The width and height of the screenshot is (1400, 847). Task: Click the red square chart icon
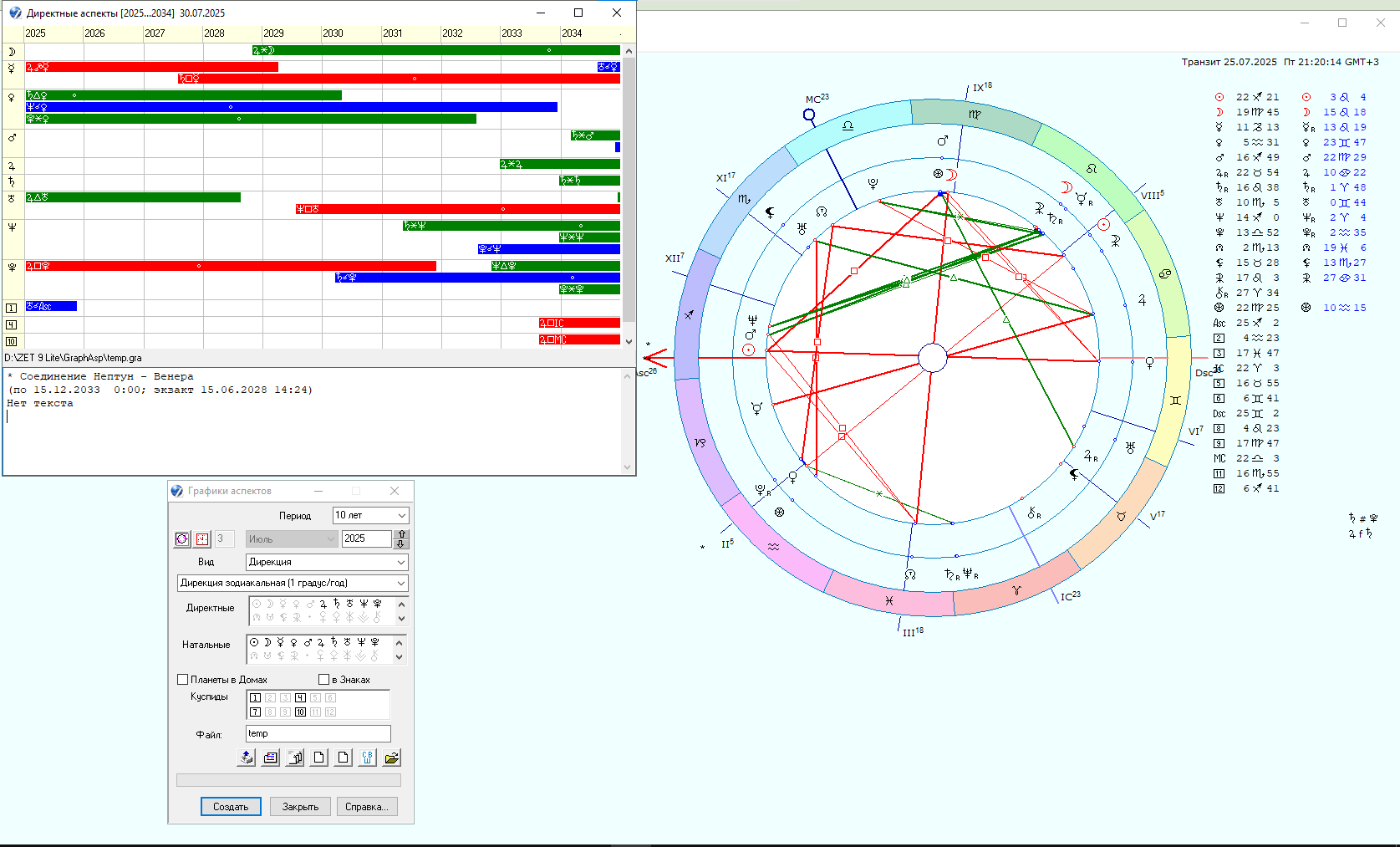click(202, 539)
